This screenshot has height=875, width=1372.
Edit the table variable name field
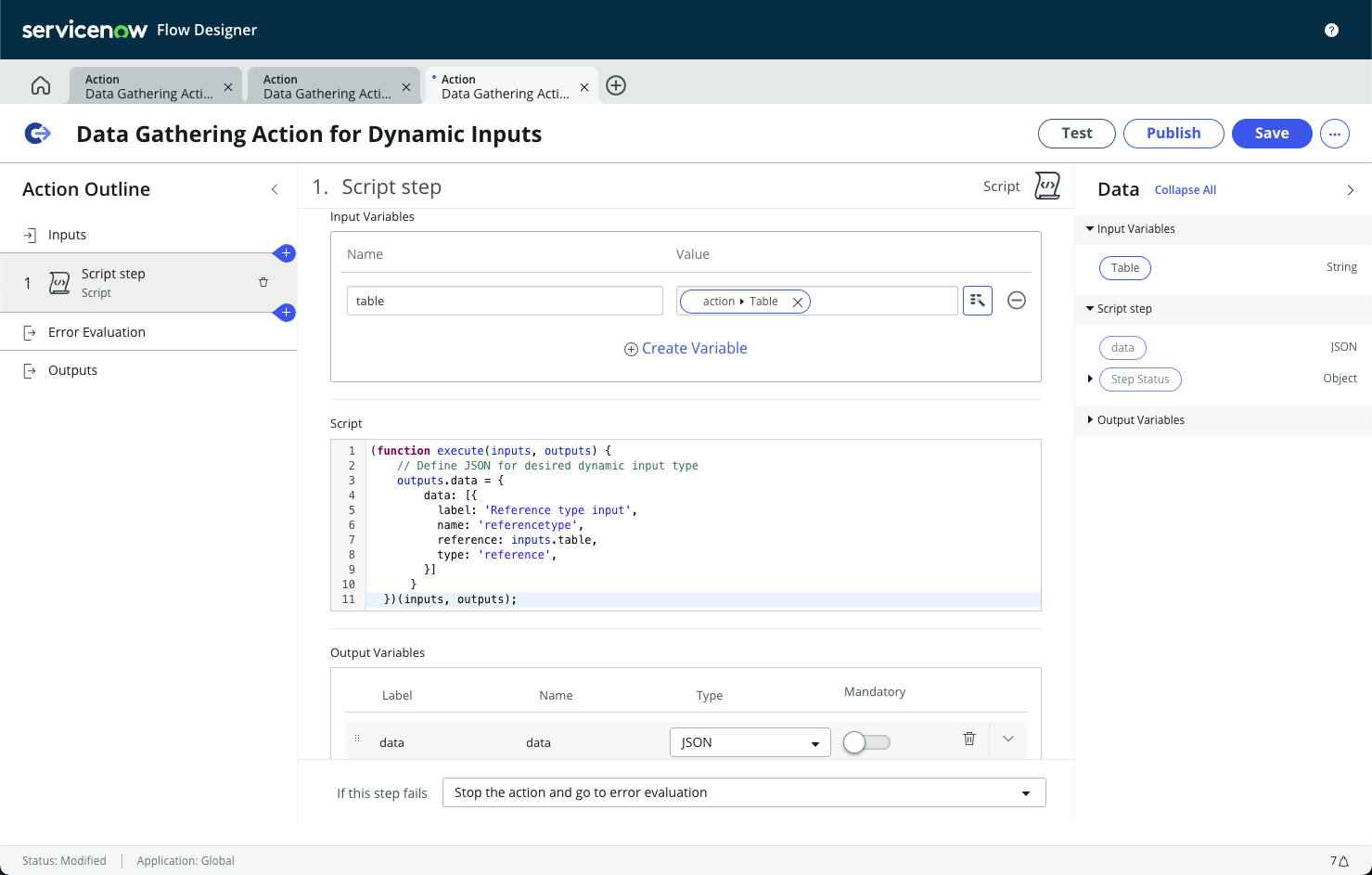tap(505, 301)
